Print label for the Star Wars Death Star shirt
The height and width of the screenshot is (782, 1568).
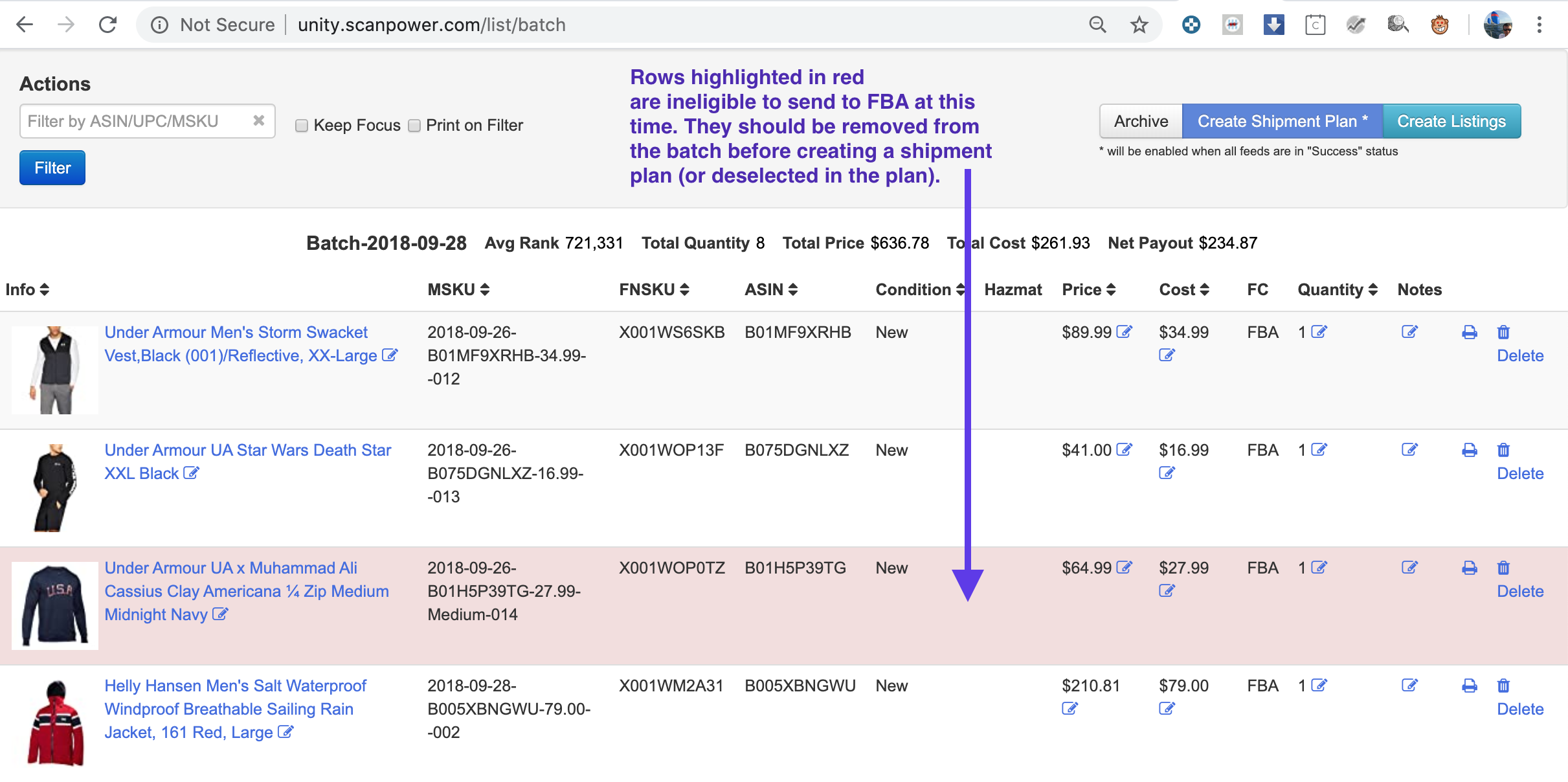(x=1468, y=449)
